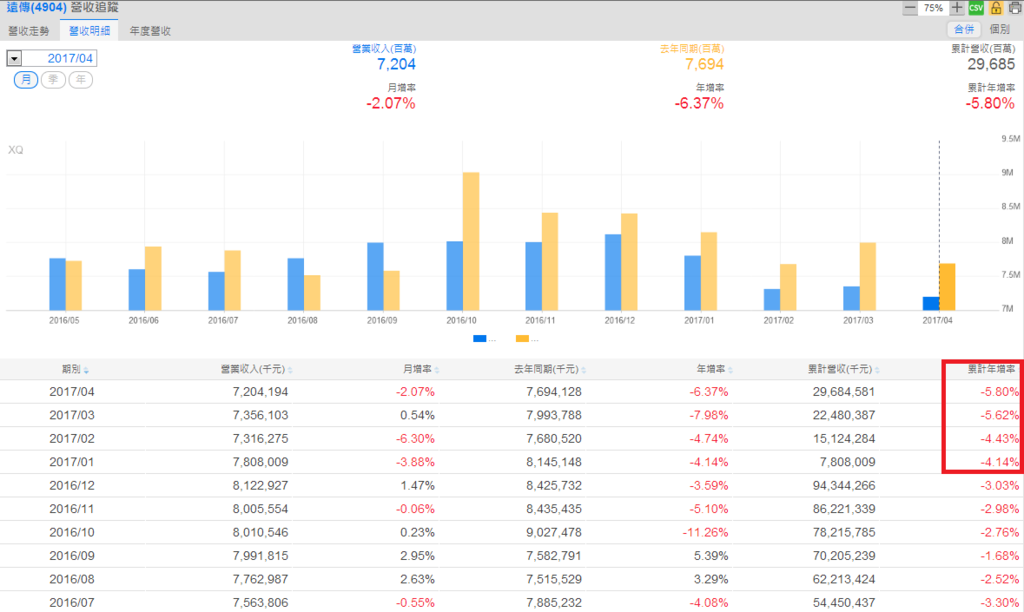
Task: Click the blue legend swatch below the chart
Action: (480, 338)
